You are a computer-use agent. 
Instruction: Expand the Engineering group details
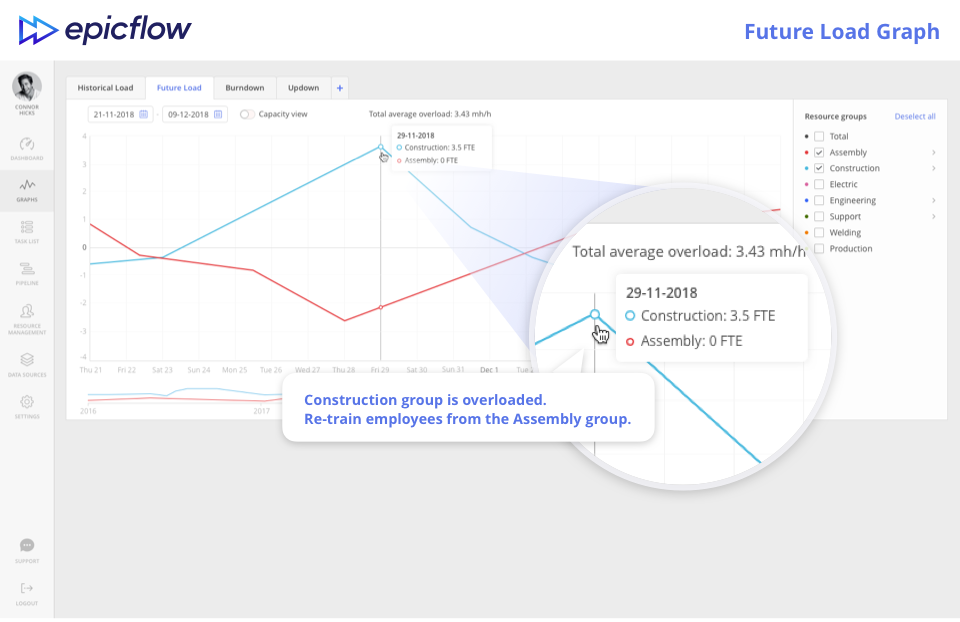point(933,200)
